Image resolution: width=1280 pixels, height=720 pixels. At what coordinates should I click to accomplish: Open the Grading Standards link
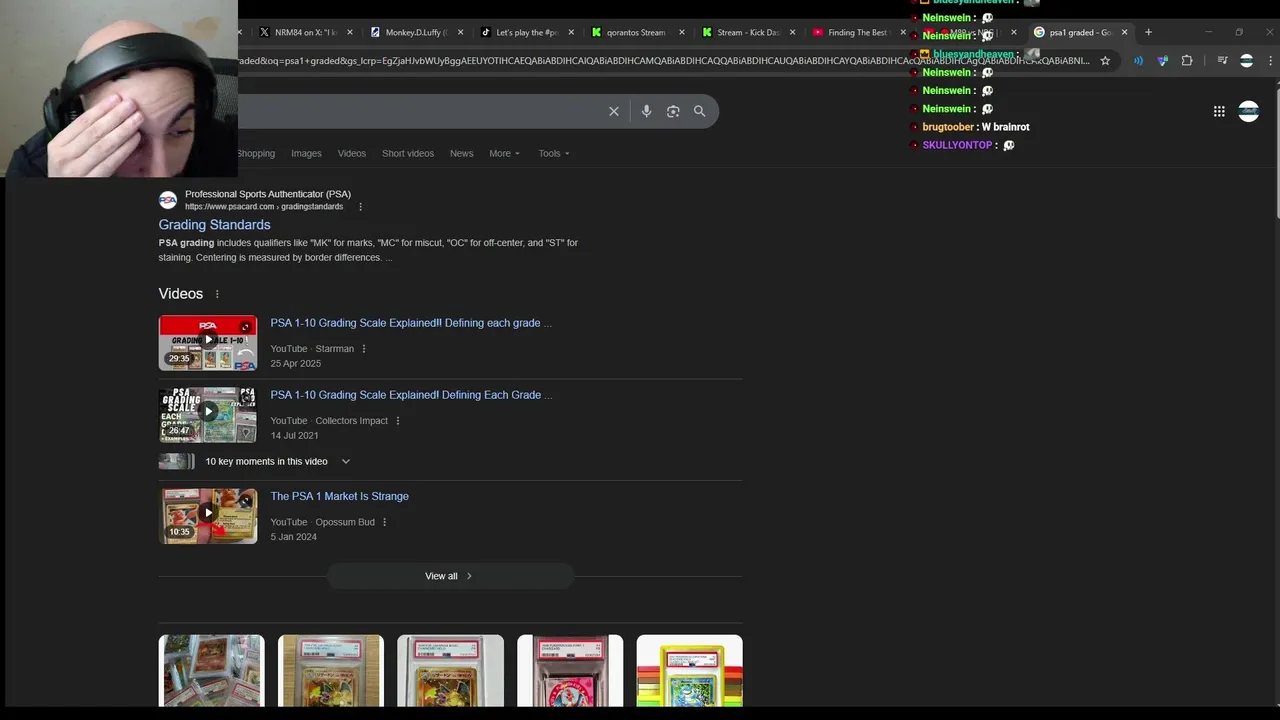tap(214, 225)
